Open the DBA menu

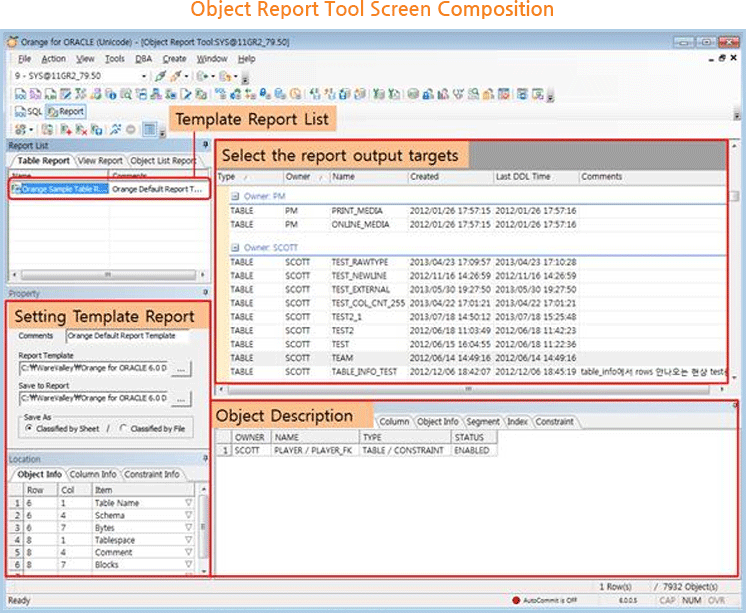(x=143, y=59)
